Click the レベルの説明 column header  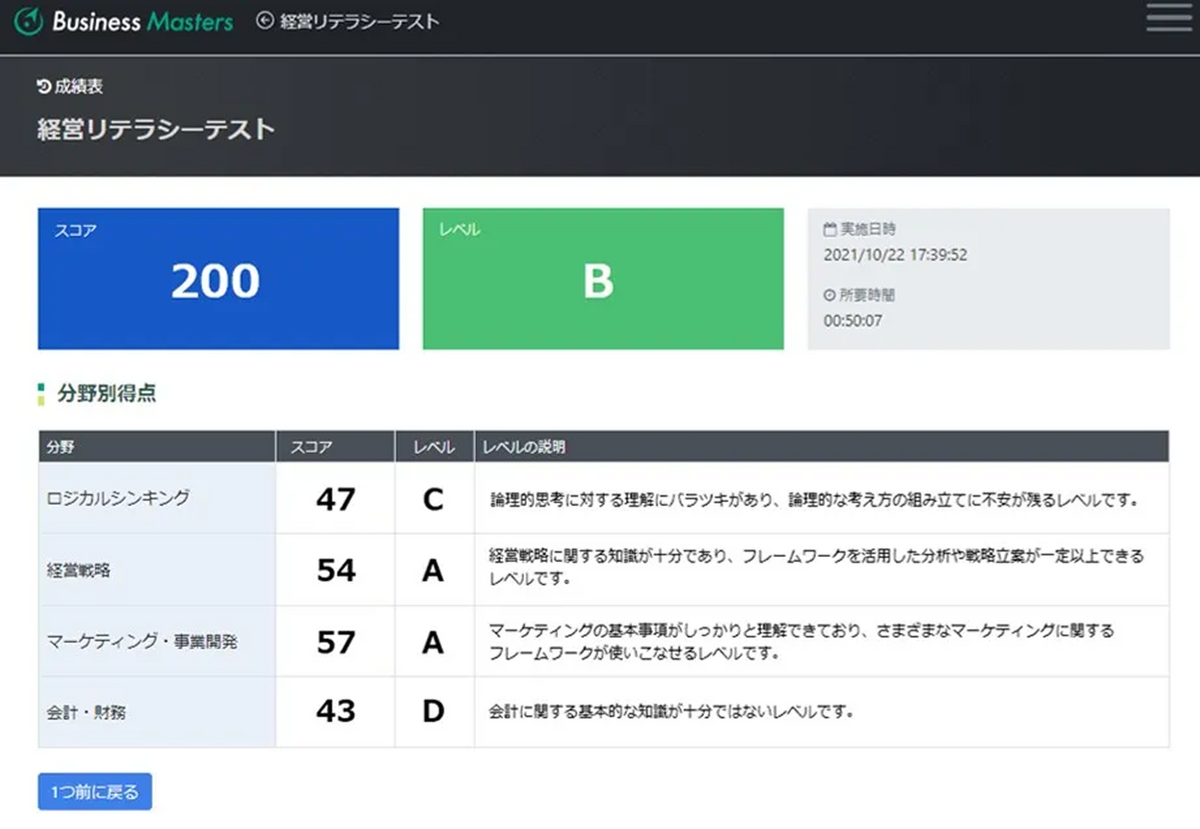click(x=821, y=447)
